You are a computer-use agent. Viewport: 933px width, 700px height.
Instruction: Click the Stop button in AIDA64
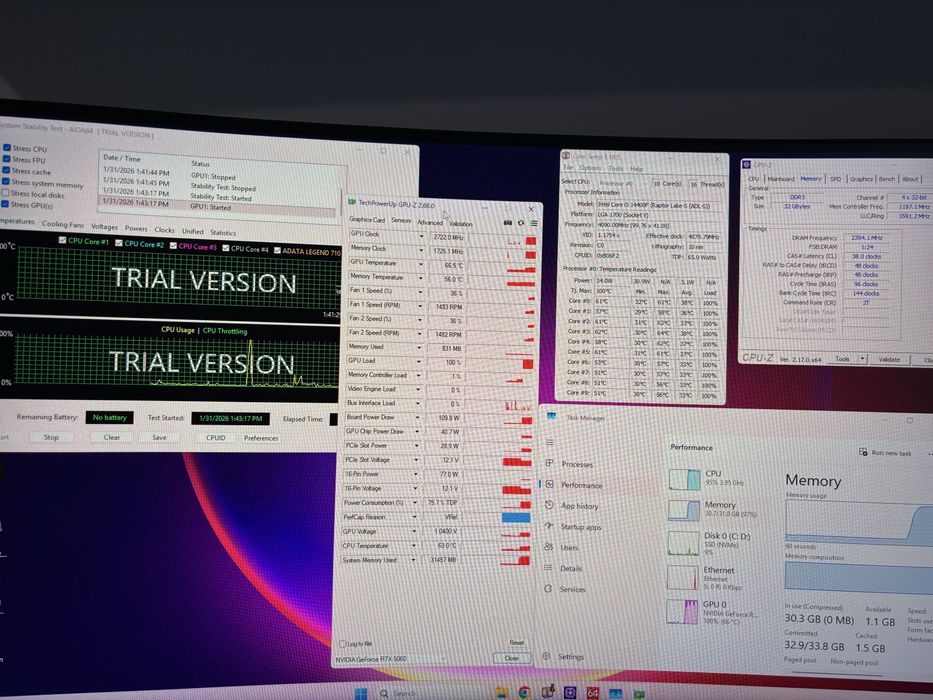[51, 437]
